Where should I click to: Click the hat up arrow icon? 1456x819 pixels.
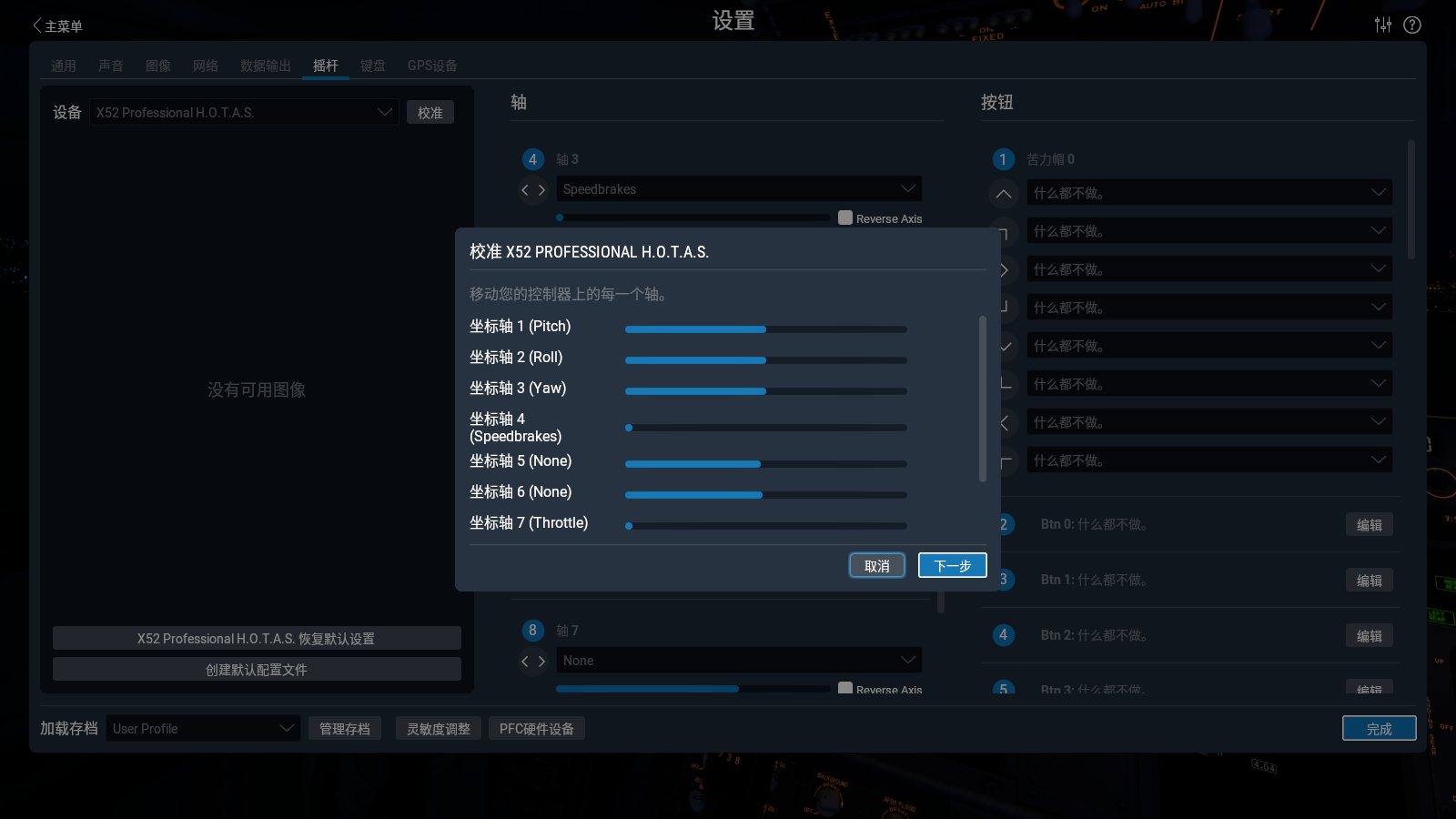click(x=1004, y=193)
